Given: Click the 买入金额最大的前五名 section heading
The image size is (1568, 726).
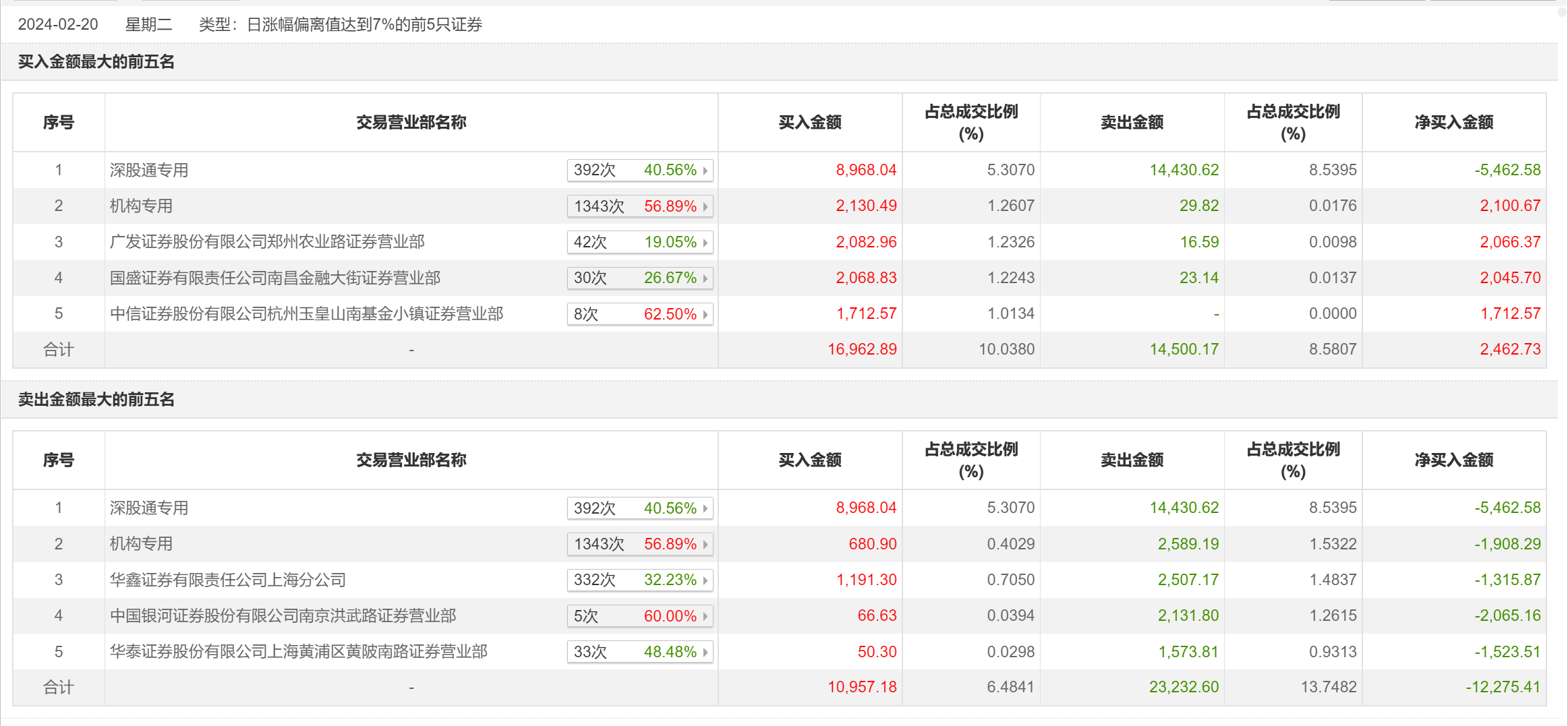Looking at the screenshot, I should (x=96, y=62).
